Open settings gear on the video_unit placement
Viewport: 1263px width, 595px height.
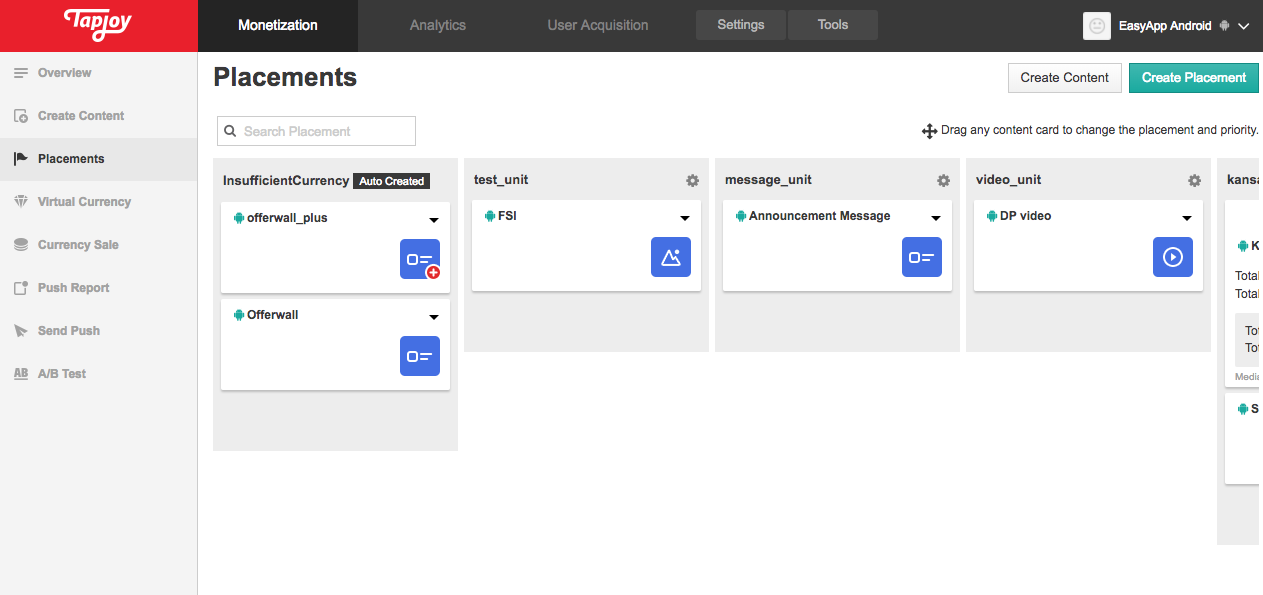1194,180
